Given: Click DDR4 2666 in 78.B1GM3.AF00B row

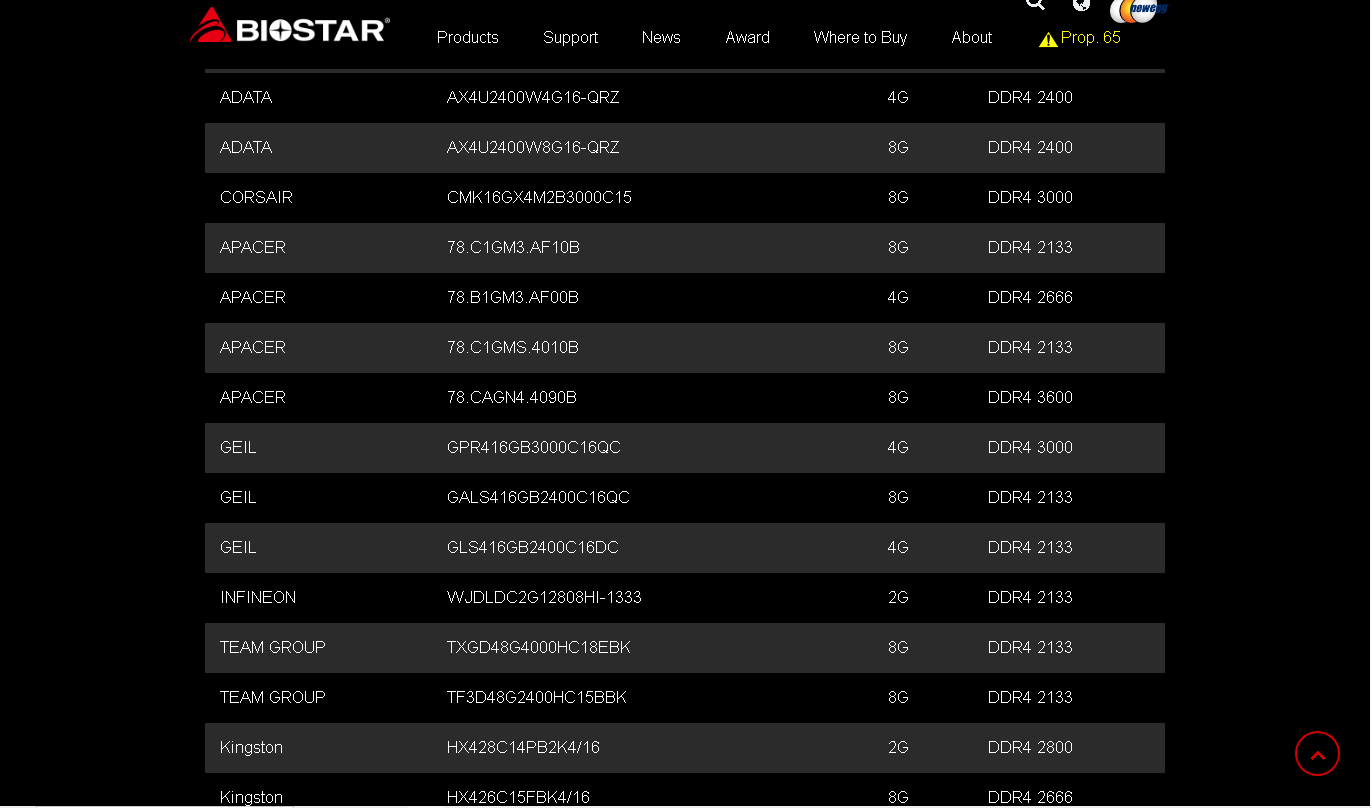Looking at the screenshot, I should (1030, 297).
